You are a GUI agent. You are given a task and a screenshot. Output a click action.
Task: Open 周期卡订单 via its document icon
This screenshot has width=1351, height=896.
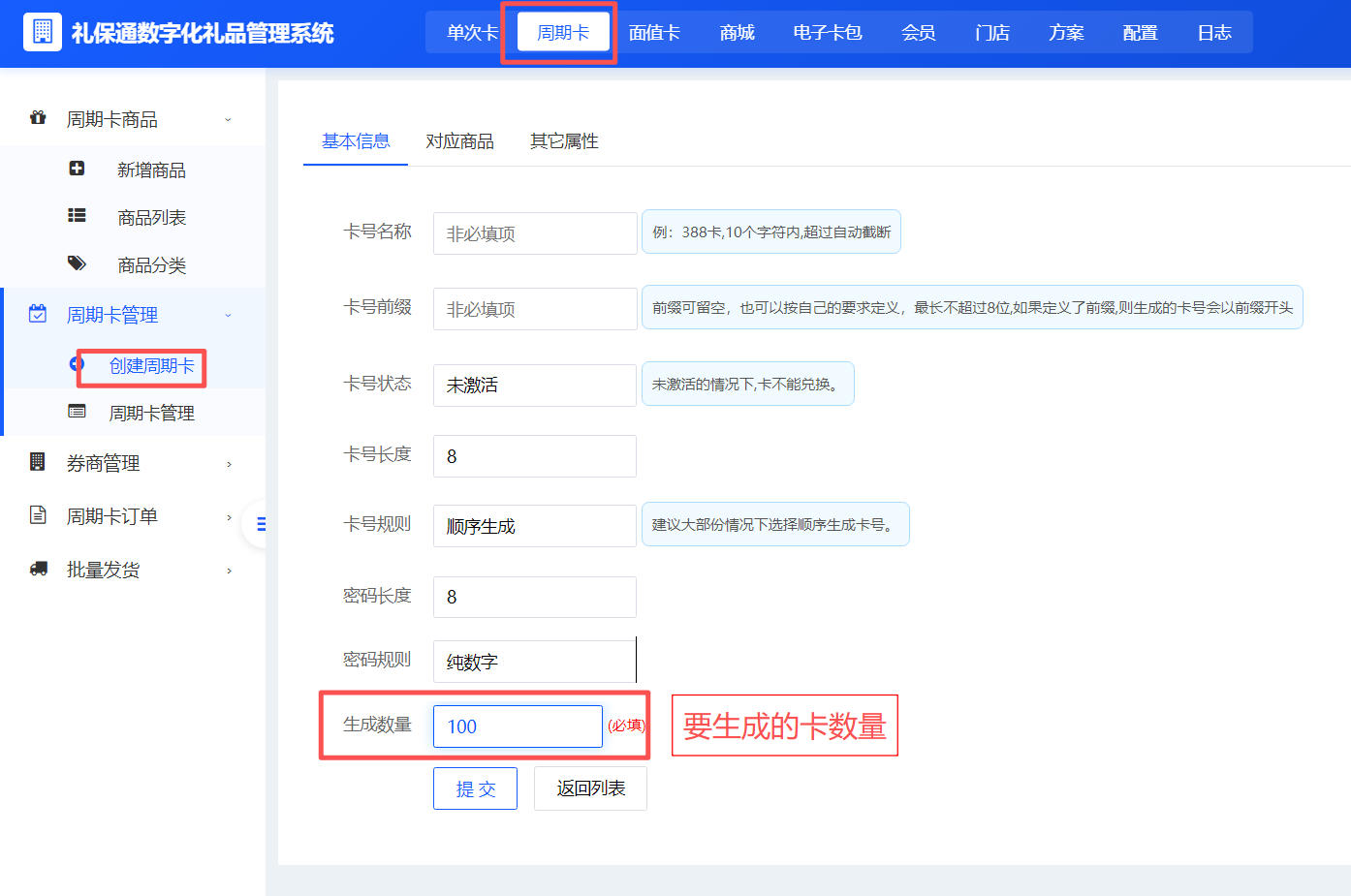pyautogui.click(x=38, y=515)
